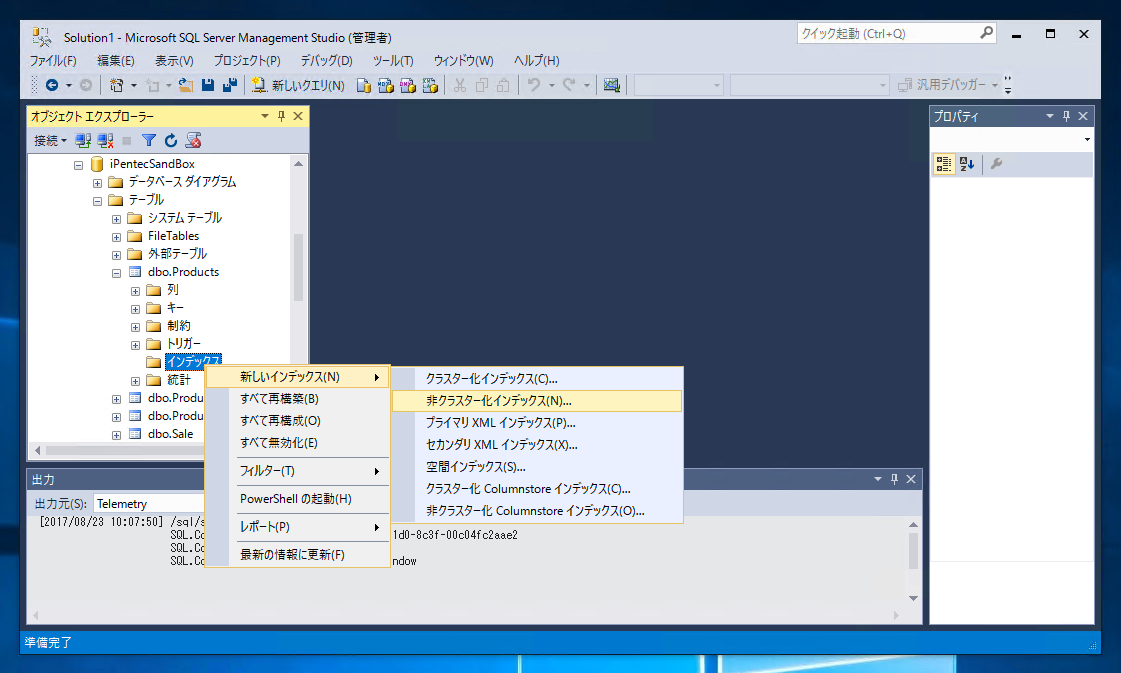Viewport: 1121px width, 673px height.
Task: Click the Property Pages wrench icon
Action: [x=997, y=164]
